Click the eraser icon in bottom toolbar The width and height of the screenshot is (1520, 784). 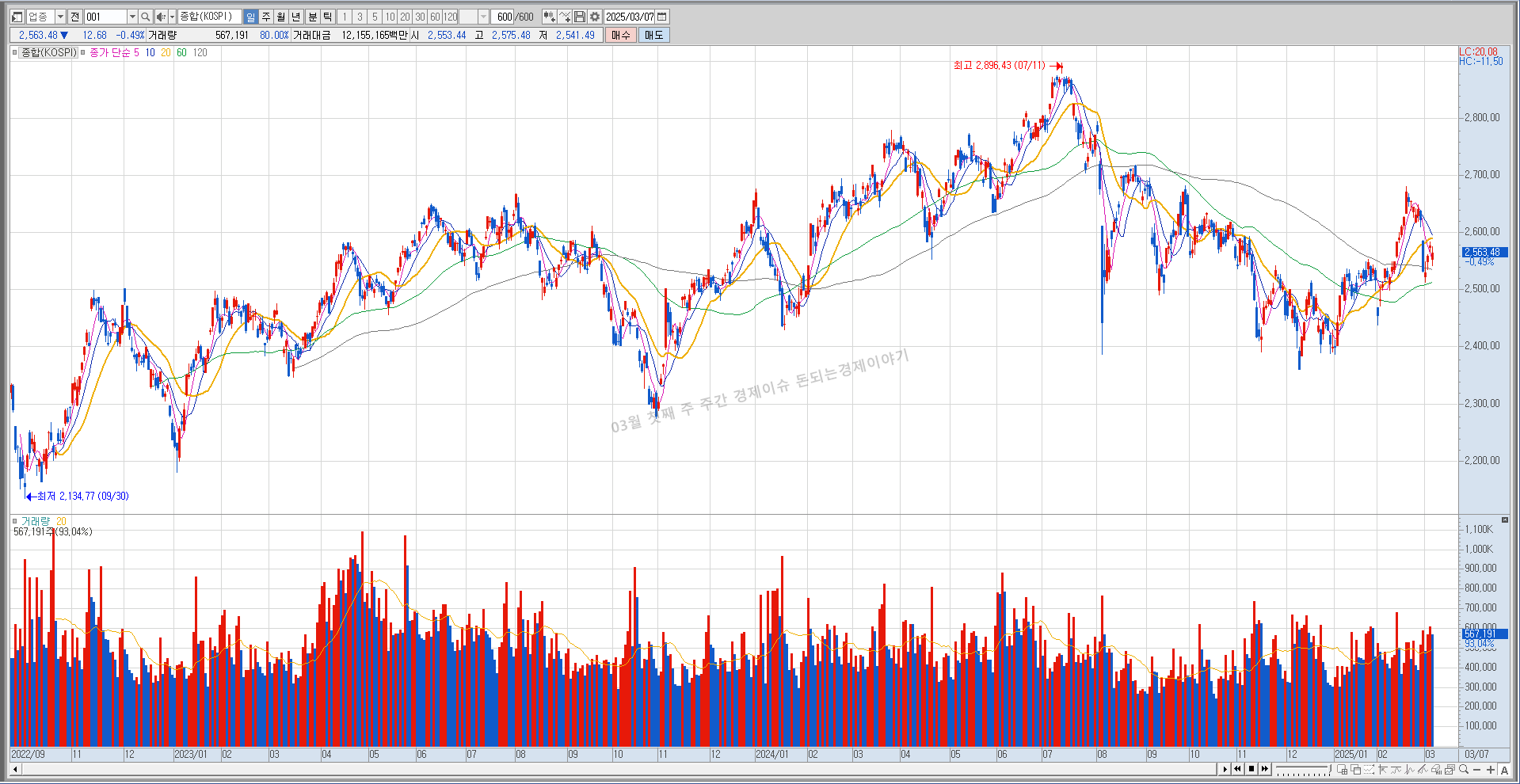coord(1436,770)
